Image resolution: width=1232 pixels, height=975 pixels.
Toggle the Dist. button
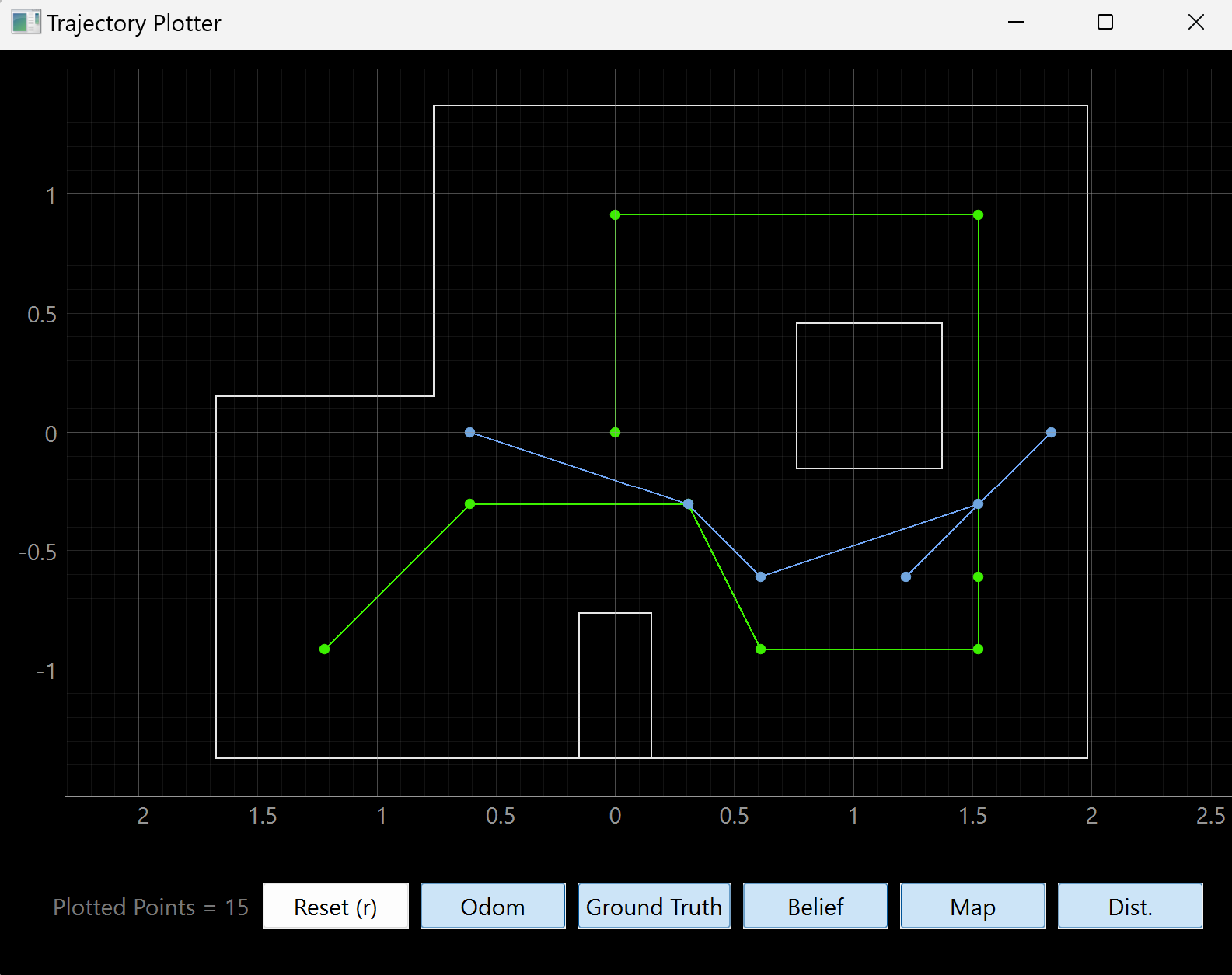tap(1130, 906)
